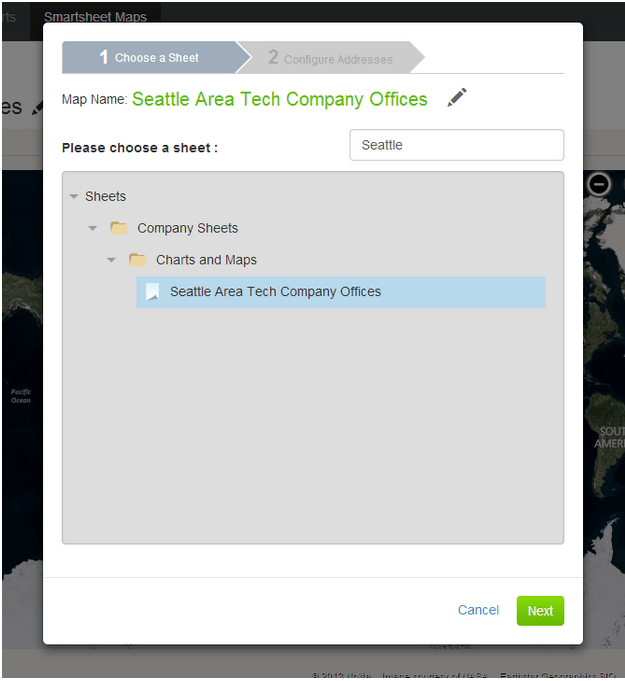Click the dimmed pencil icon left of the dialog

coord(38,107)
